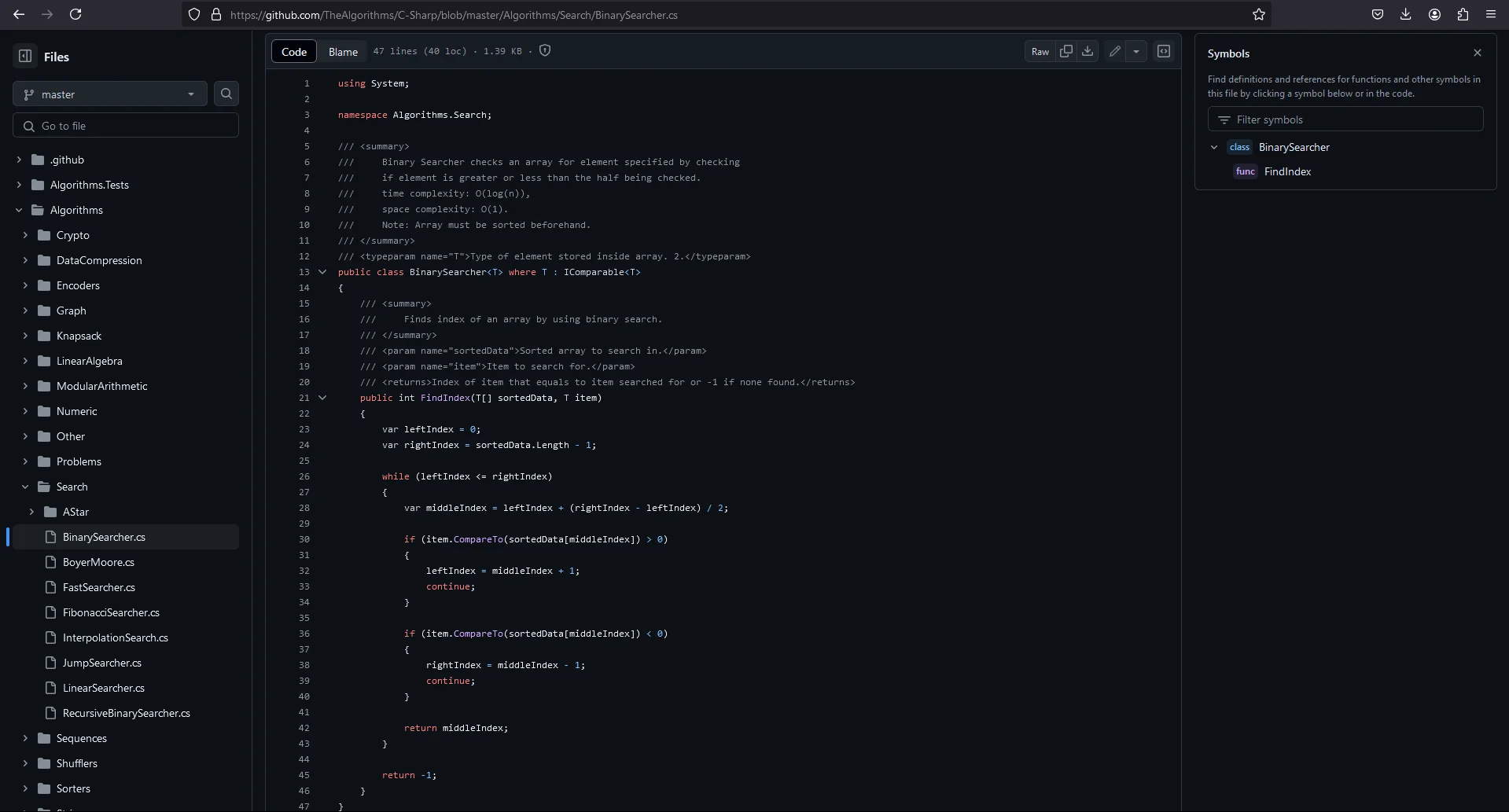Close the Symbols panel
Viewport: 1509px width, 812px height.
pyautogui.click(x=1478, y=53)
